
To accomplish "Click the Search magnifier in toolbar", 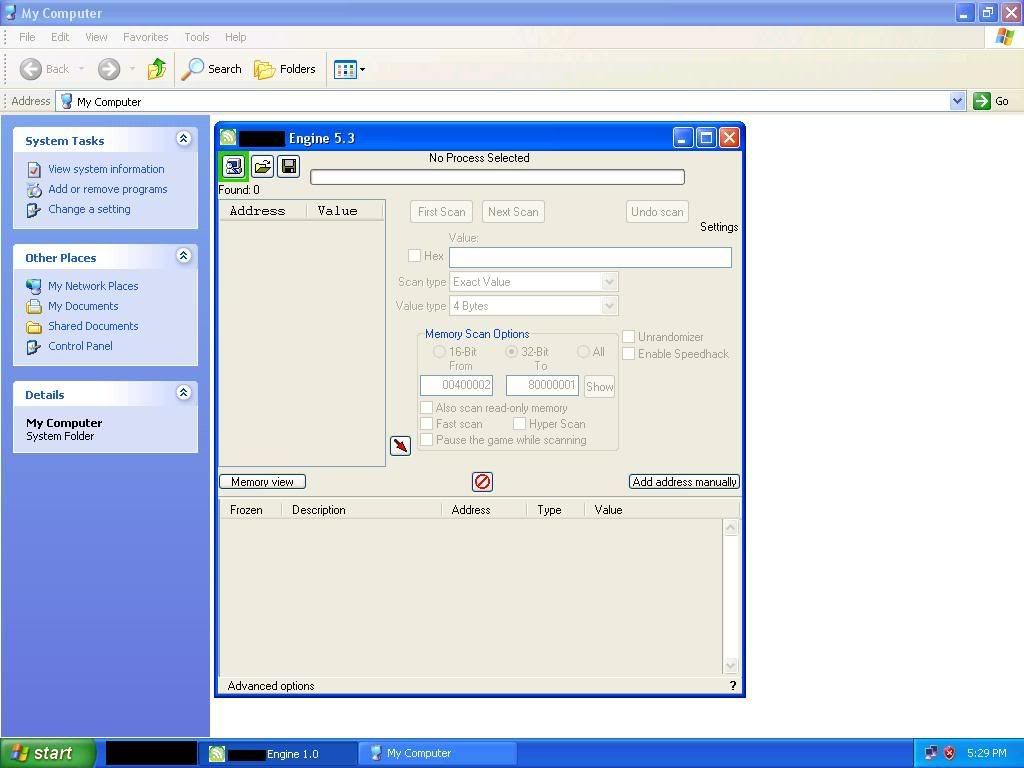I will coord(193,69).
